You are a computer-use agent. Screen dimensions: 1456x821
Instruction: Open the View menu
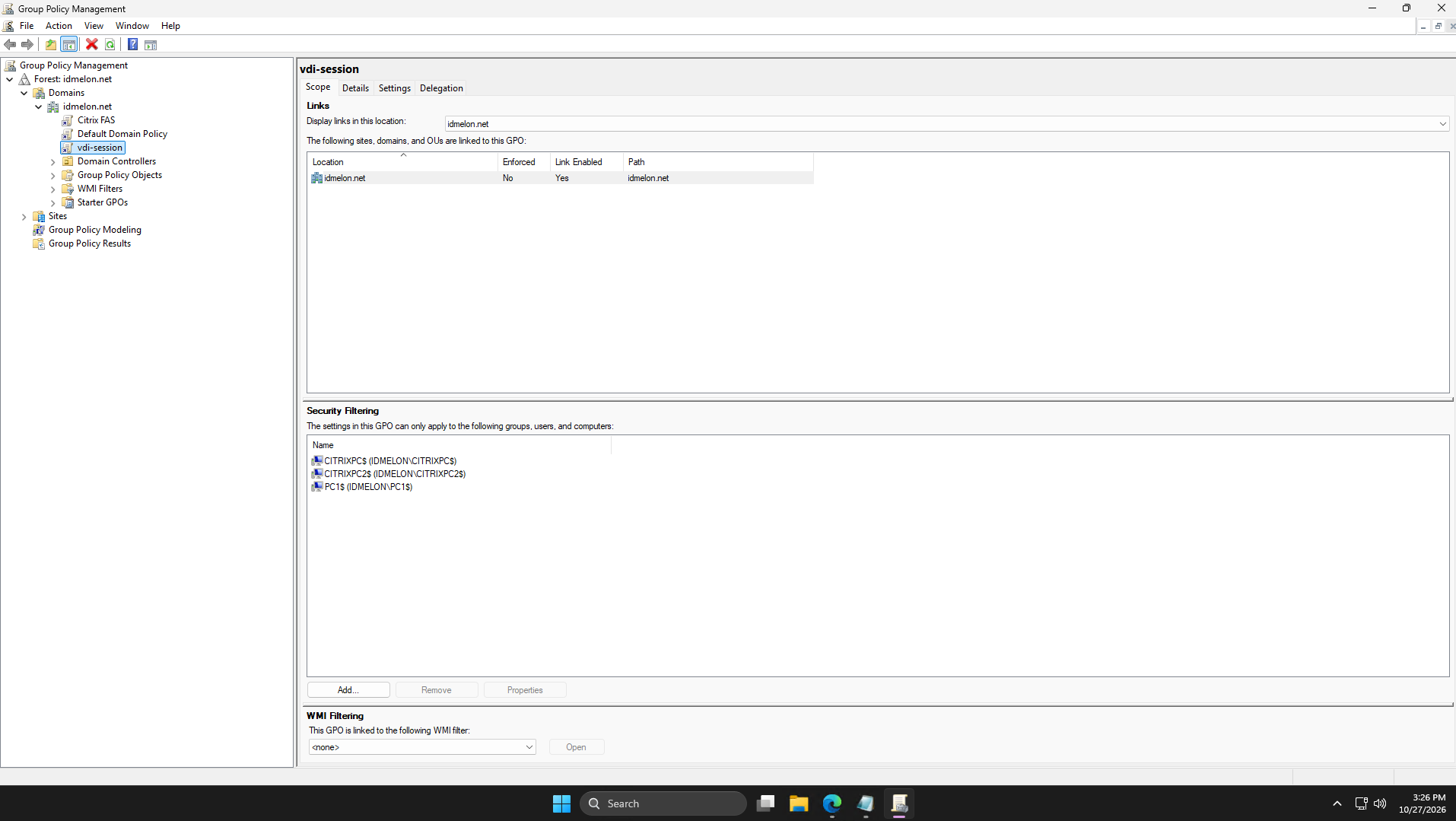pyautogui.click(x=94, y=26)
